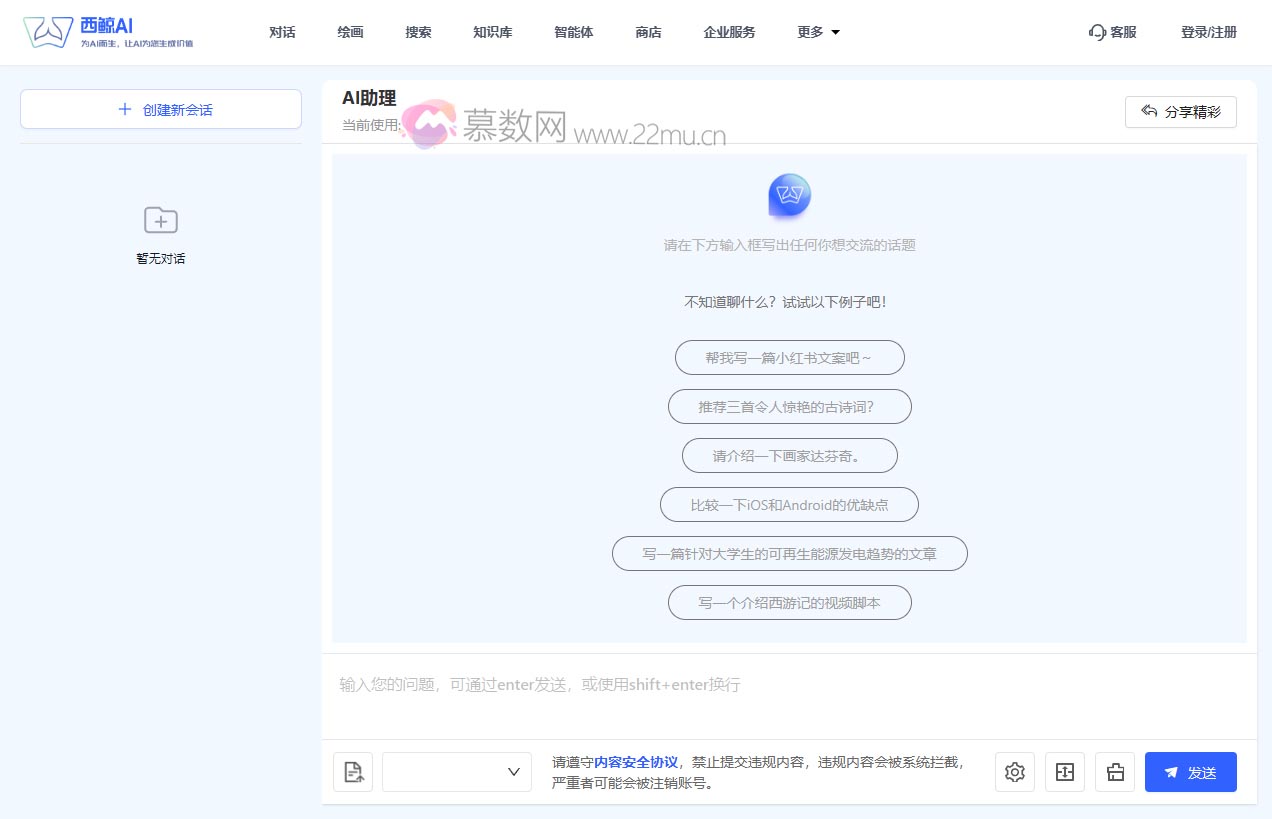Select the 请介绍一下画家达芬奇 example prompt
1272x819 pixels.
coord(789,455)
